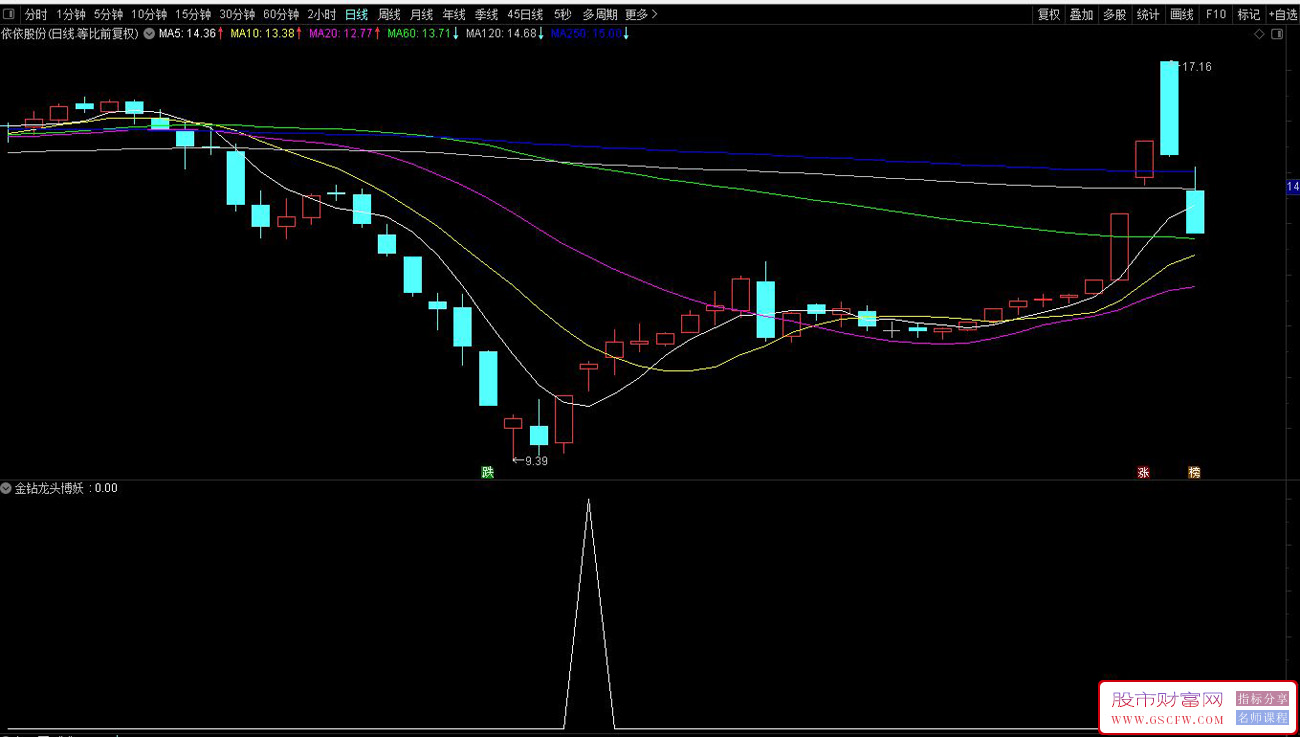Viewport: 1300px width, 737px height.
Task: Click the indicator spike peak signal
Action: pos(589,500)
